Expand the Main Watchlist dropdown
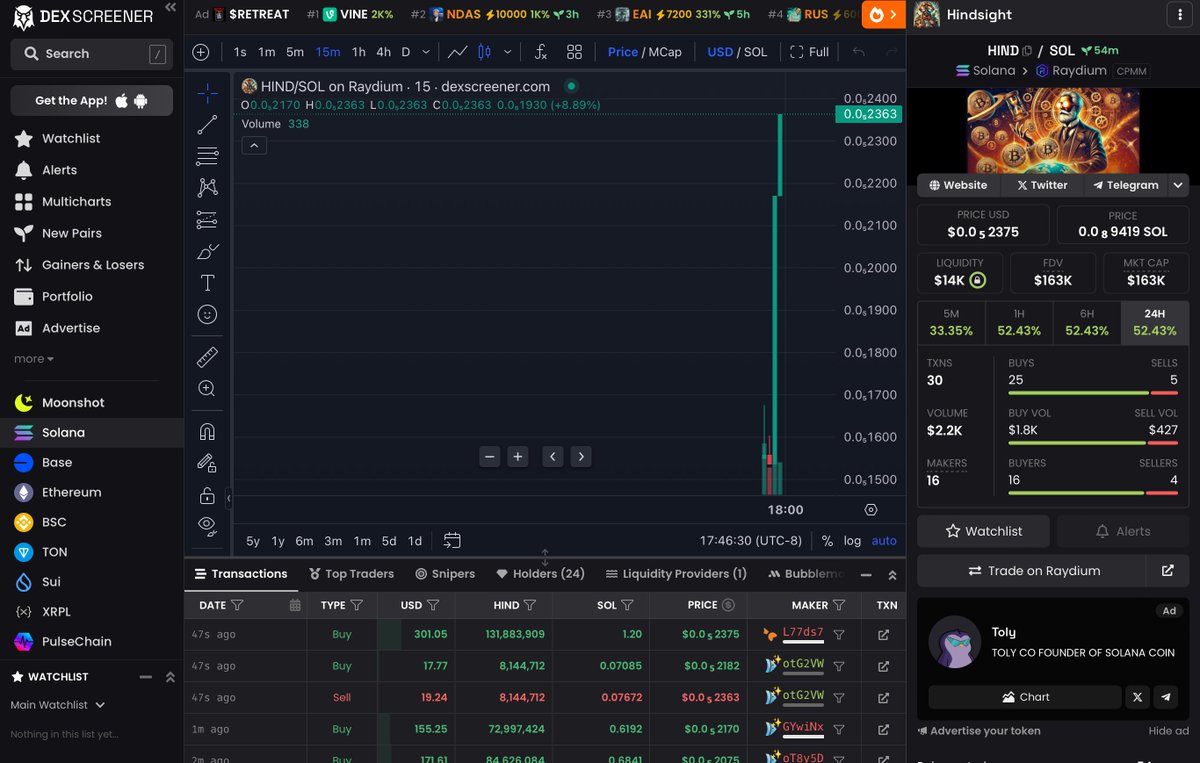This screenshot has width=1200, height=763. click(58, 705)
